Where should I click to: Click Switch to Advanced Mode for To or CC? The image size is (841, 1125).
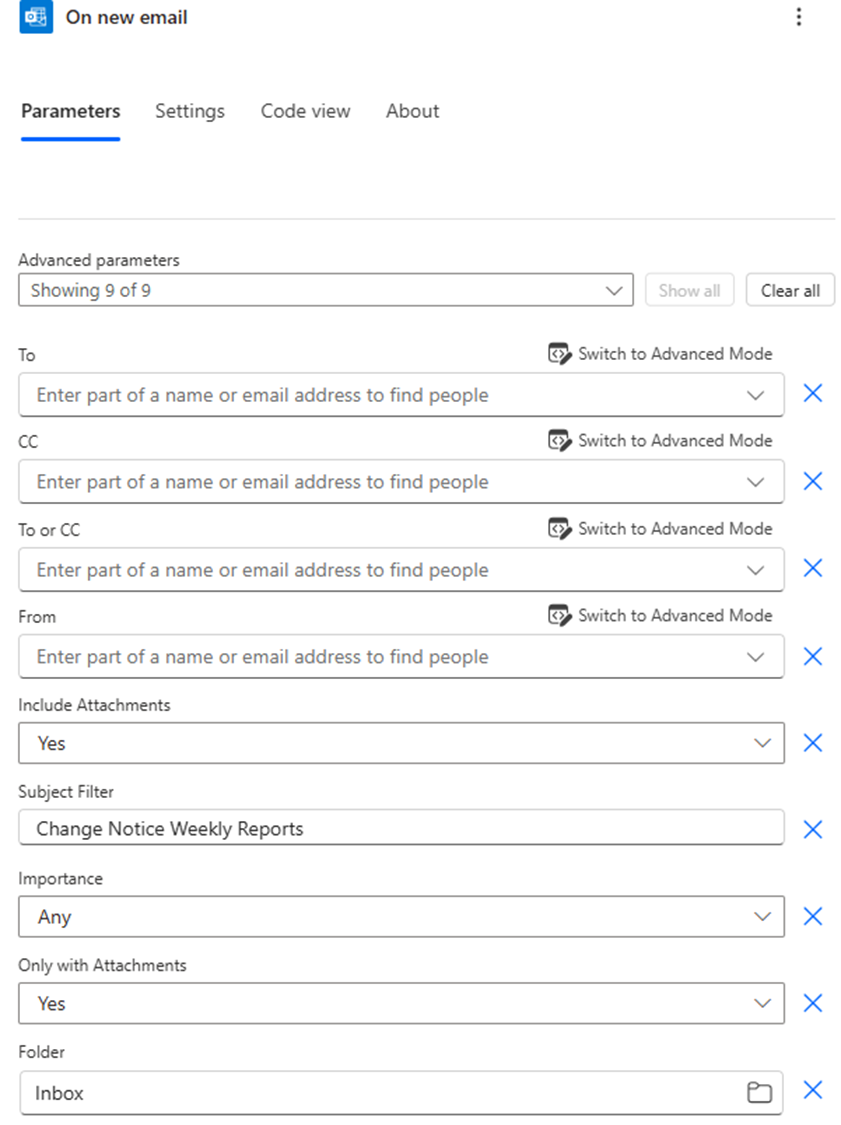pyautogui.click(x=660, y=528)
